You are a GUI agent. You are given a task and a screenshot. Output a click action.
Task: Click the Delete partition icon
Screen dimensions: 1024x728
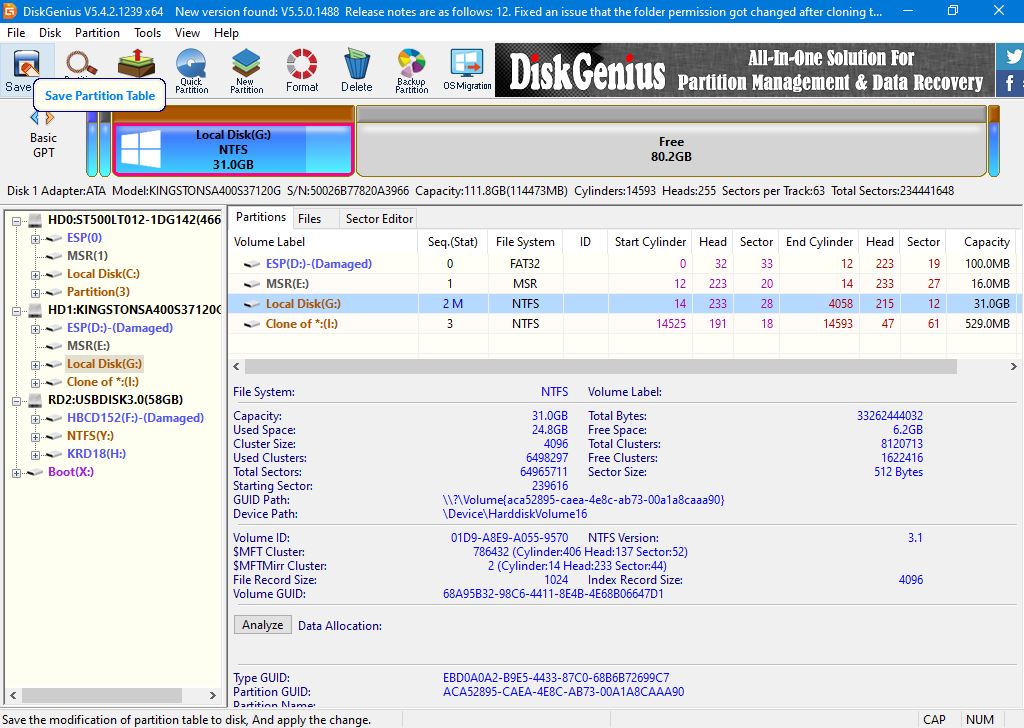[x=356, y=70]
